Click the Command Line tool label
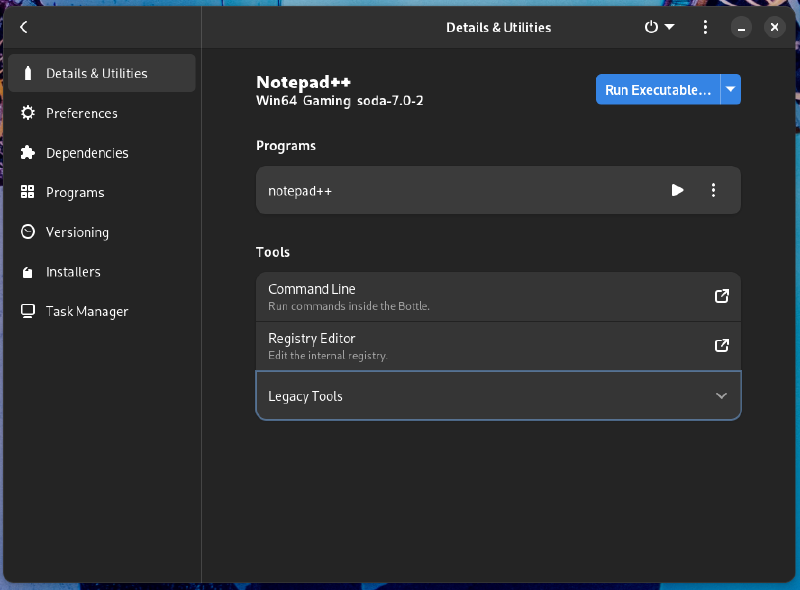The width and height of the screenshot is (800, 590). [312, 289]
